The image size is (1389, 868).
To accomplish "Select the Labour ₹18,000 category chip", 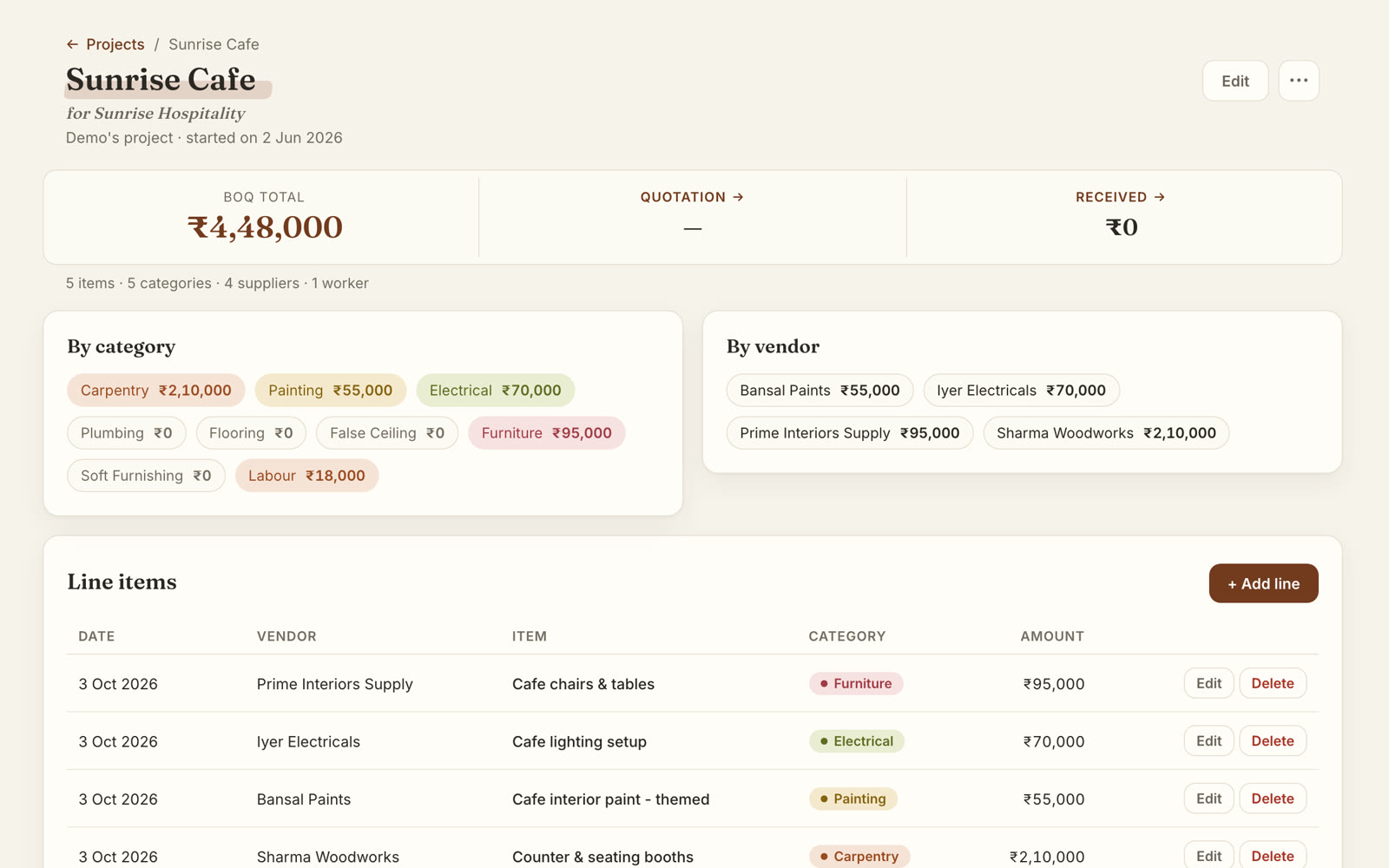I will (x=306, y=476).
